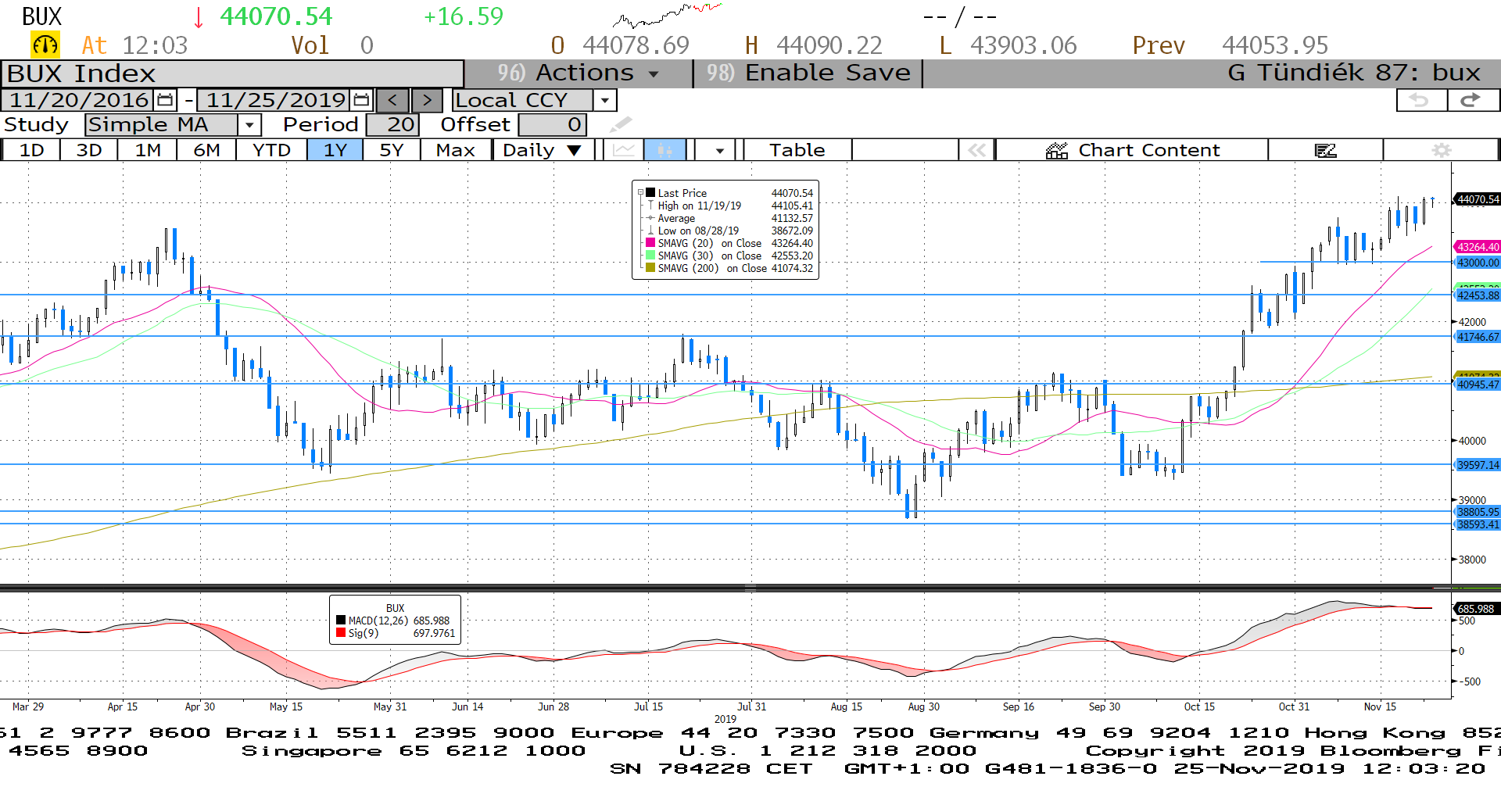Screen dimensions: 1501x812
Task: Click the undo arrow
Action: click(1420, 100)
